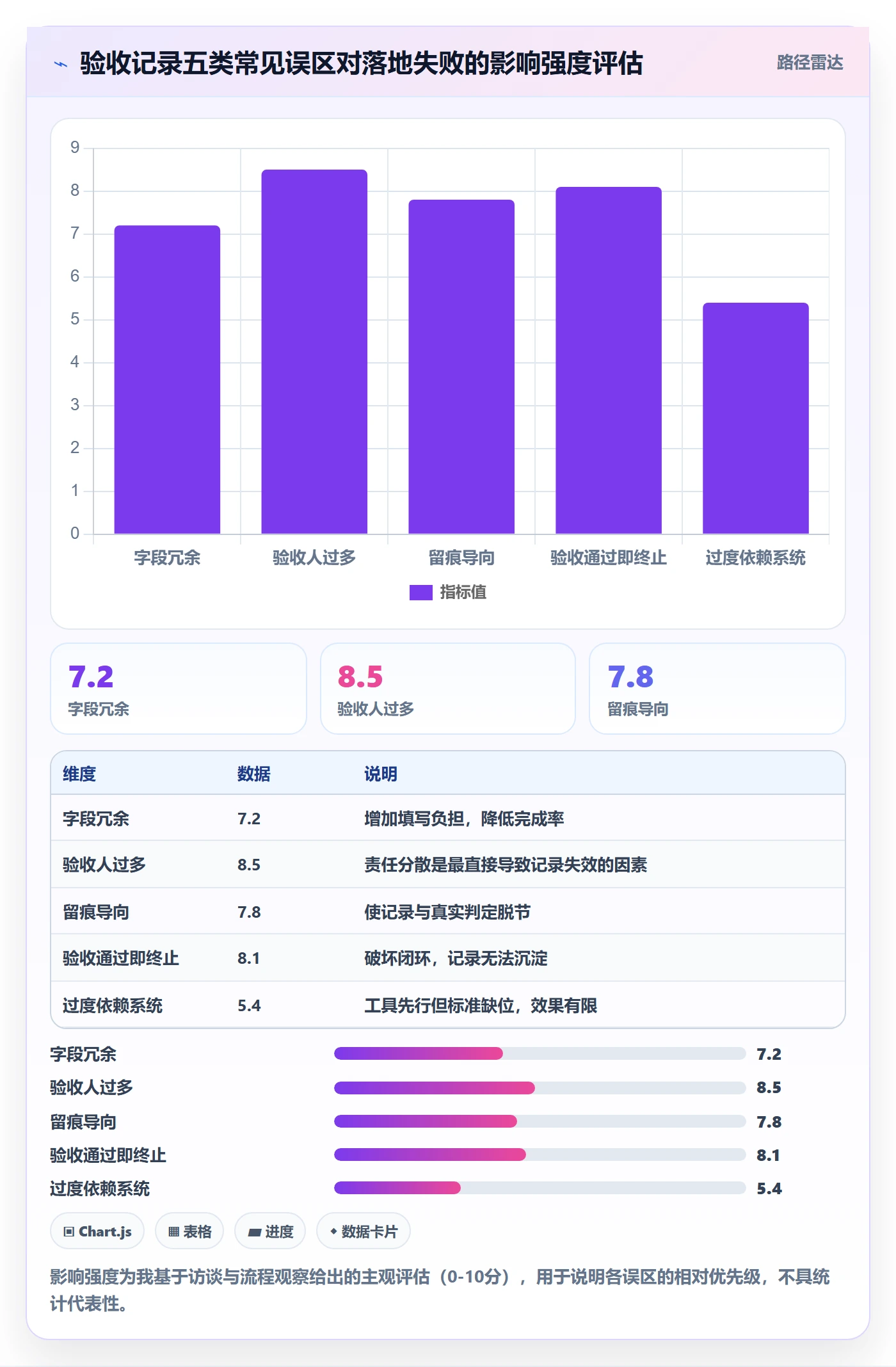This screenshot has height=1367, width=896.
Task: Select table cell 破坏闭环，记录无法沉淀
Action: (456, 958)
